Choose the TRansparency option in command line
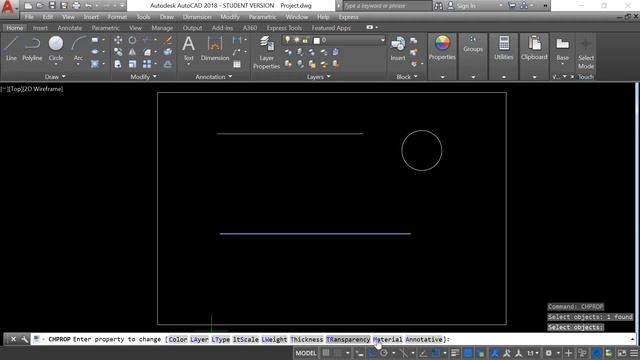 tap(348, 339)
